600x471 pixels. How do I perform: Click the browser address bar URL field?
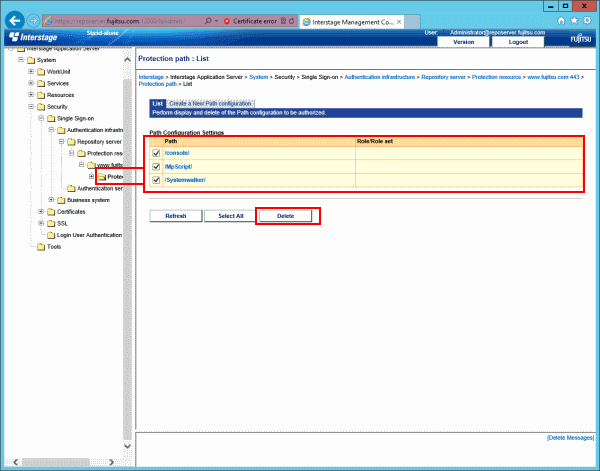122,21
